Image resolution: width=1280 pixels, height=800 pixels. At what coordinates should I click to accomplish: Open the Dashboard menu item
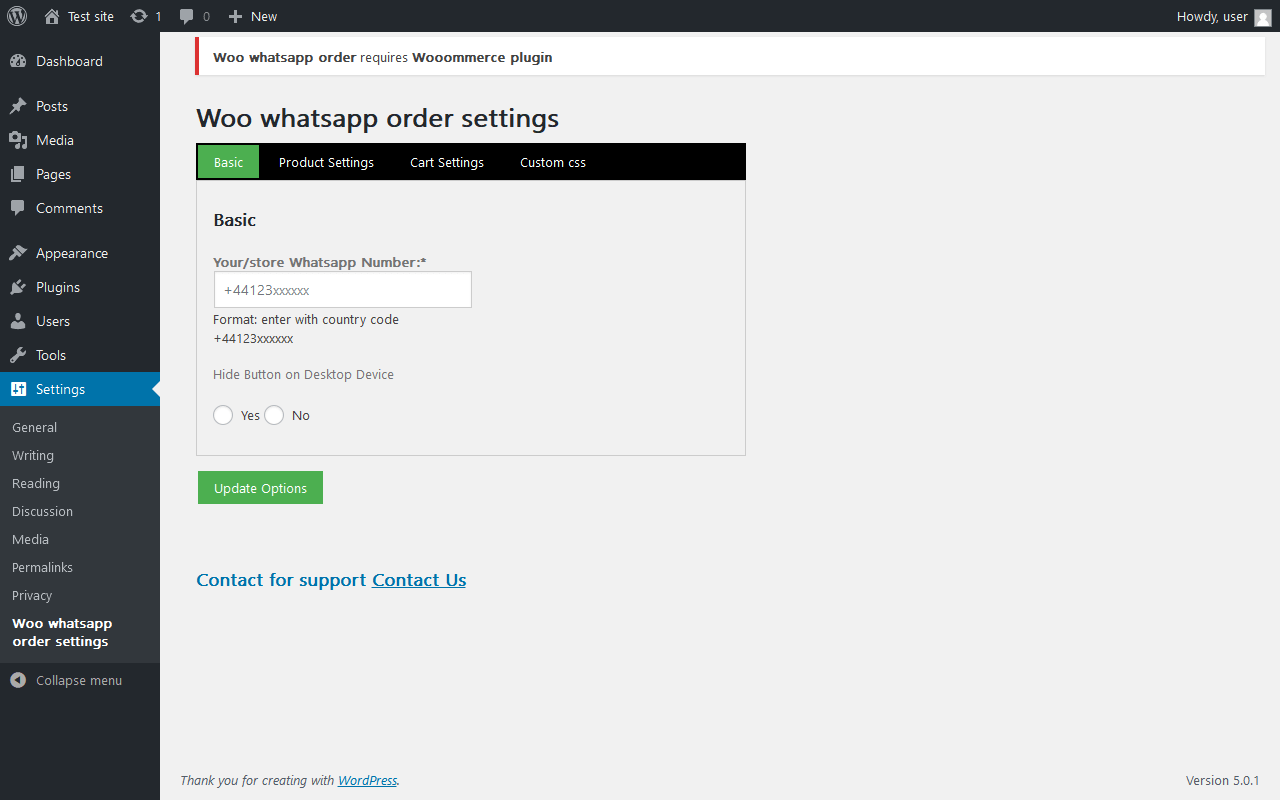[x=80, y=61]
